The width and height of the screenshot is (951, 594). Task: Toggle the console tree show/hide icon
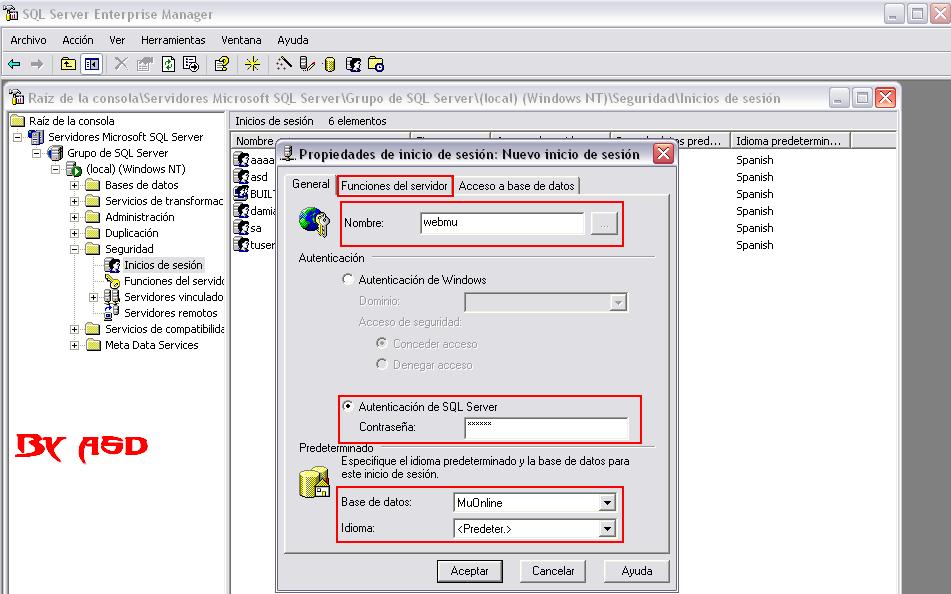click(x=92, y=64)
